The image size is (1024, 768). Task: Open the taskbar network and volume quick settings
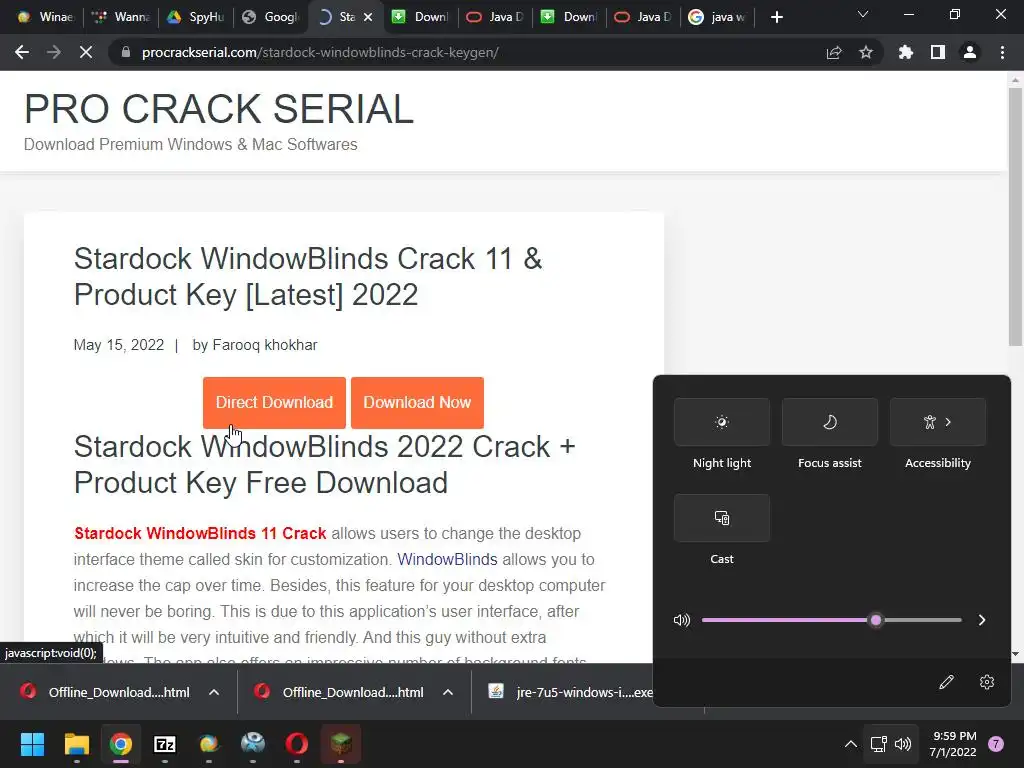tap(891, 744)
